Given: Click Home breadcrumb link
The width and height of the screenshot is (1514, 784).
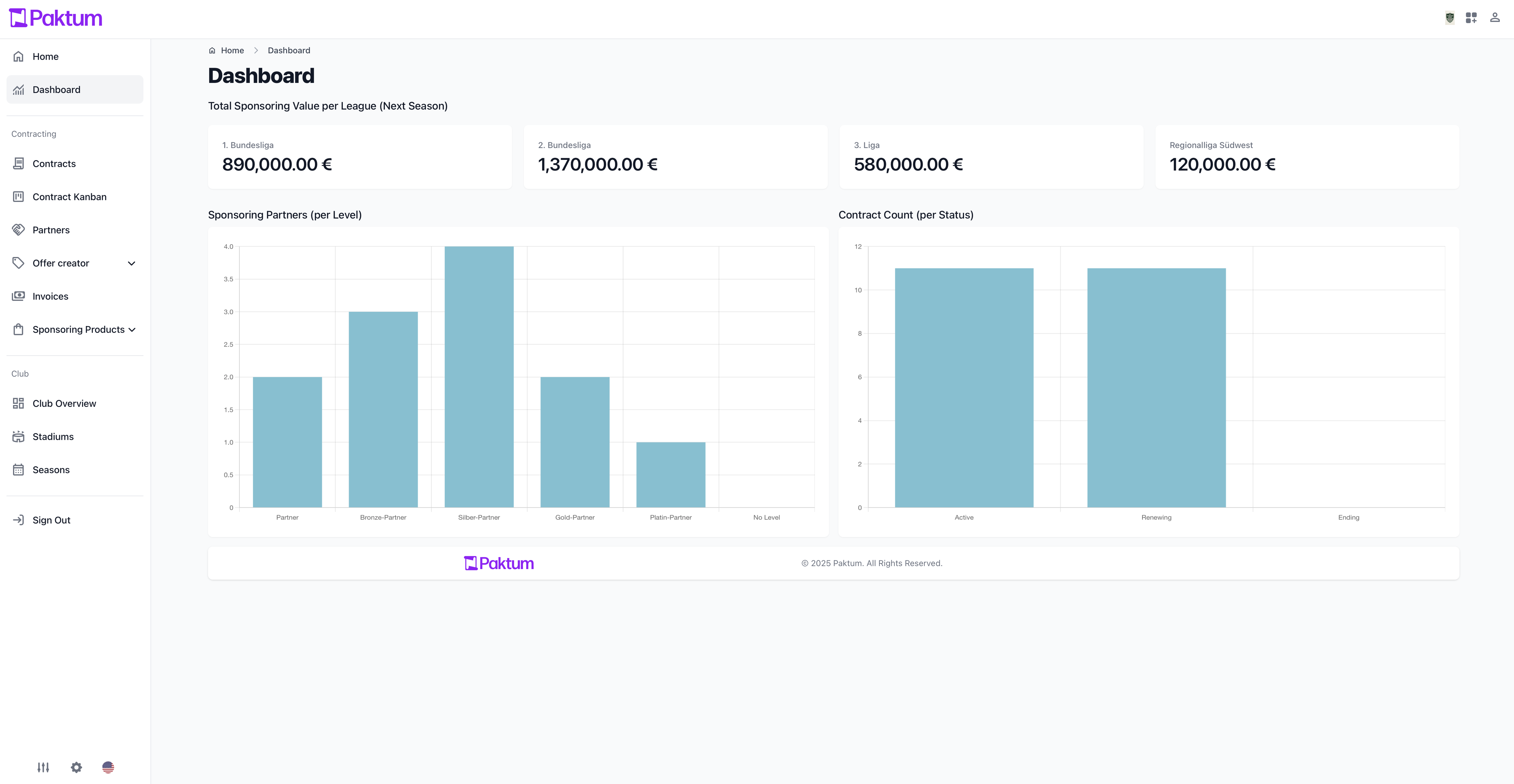Looking at the screenshot, I should coord(232,51).
